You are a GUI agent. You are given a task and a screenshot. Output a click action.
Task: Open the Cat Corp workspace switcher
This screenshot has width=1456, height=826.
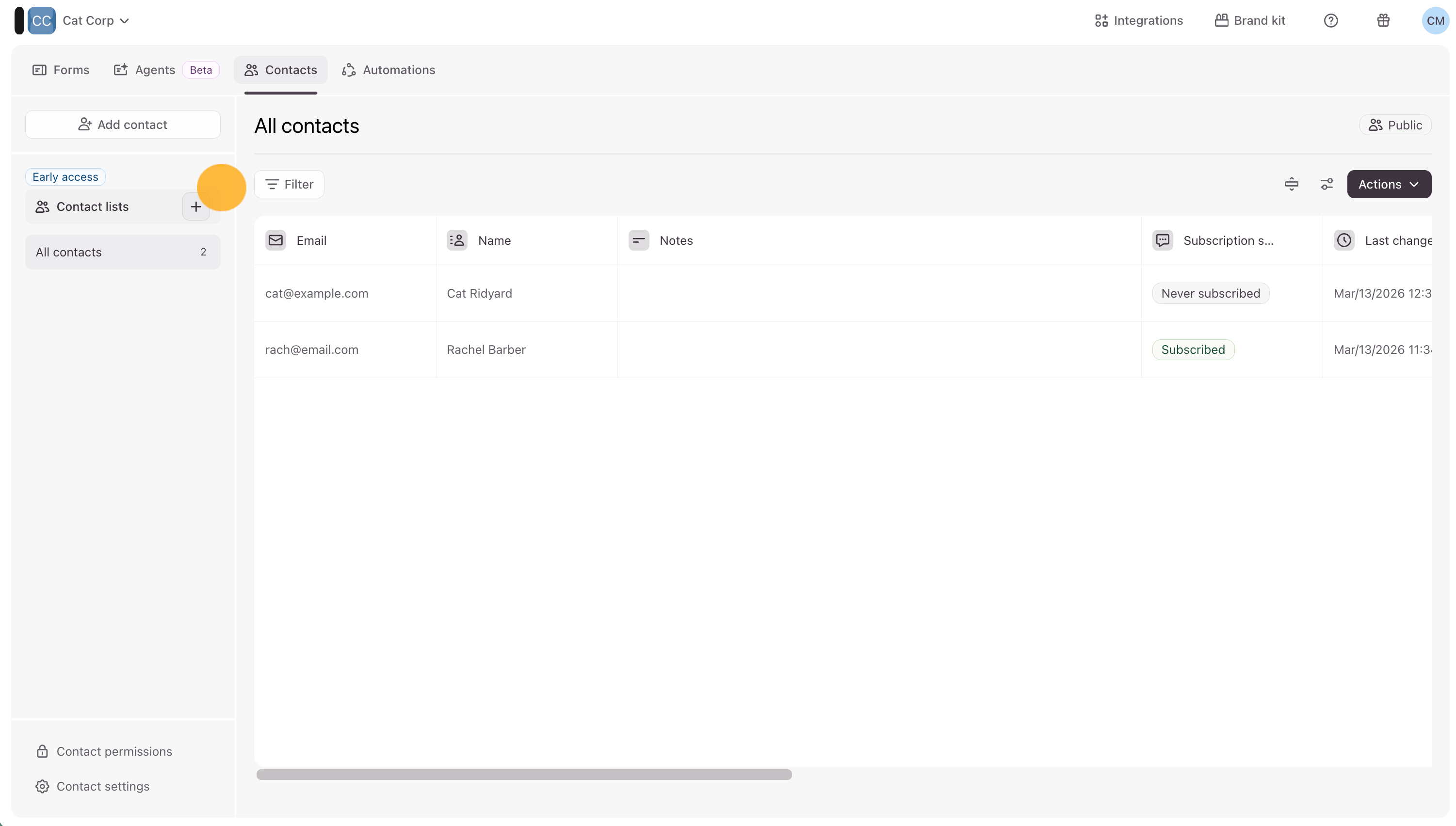tap(96, 21)
